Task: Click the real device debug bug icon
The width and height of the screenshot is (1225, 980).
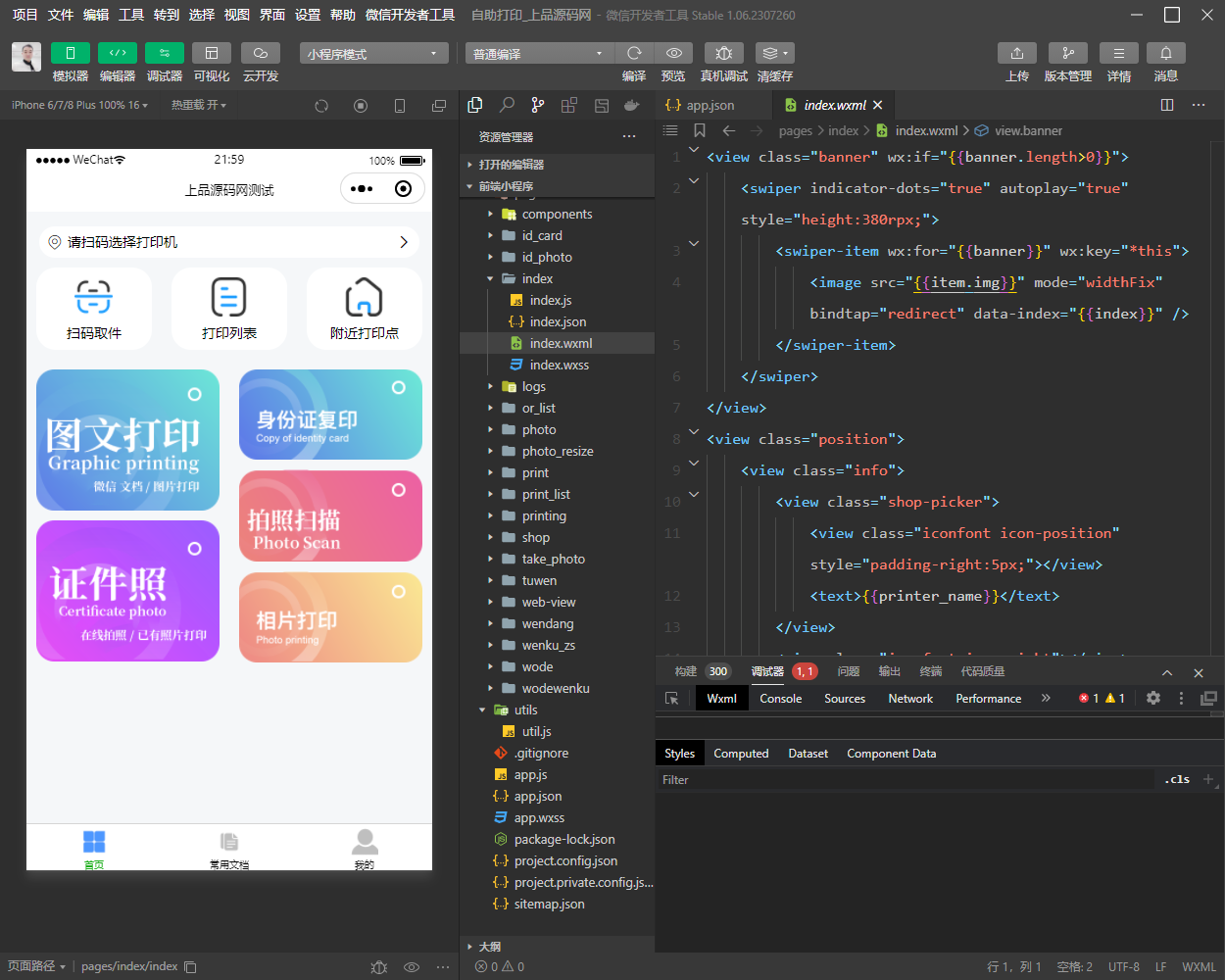Action: click(x=723, y=53)
